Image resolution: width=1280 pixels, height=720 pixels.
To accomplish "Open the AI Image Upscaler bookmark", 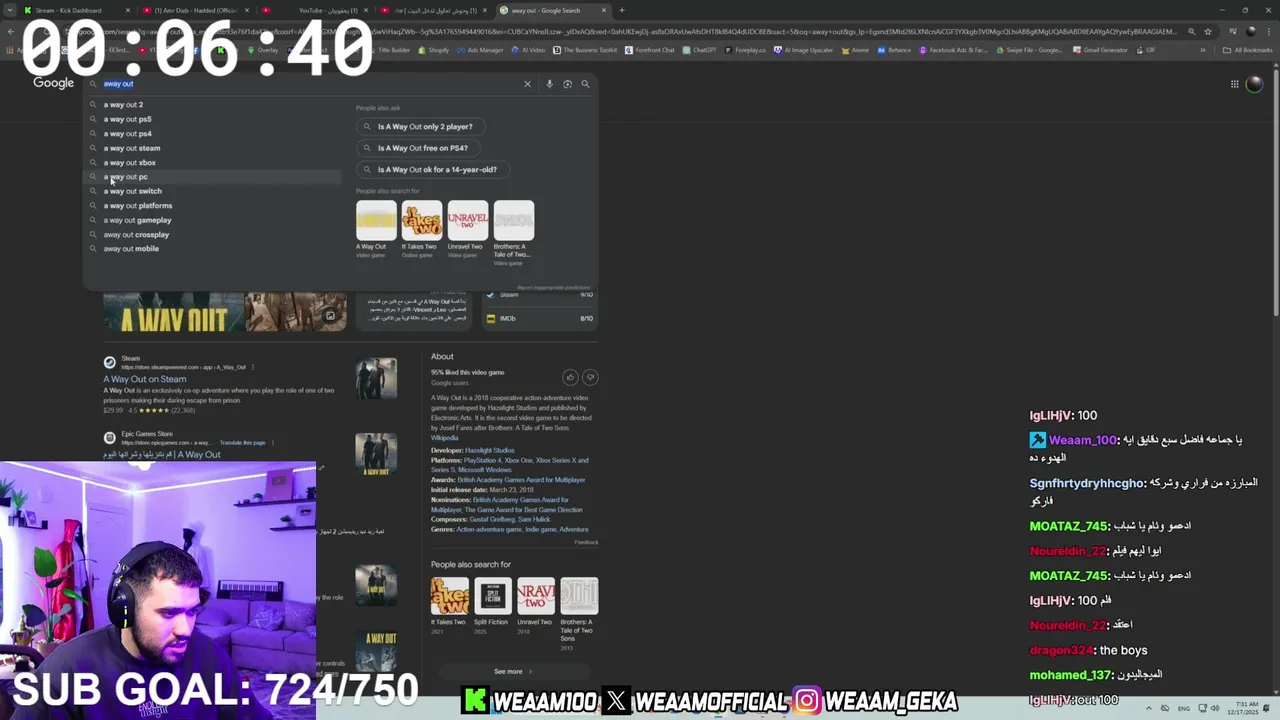I will (x=804, y=50).
